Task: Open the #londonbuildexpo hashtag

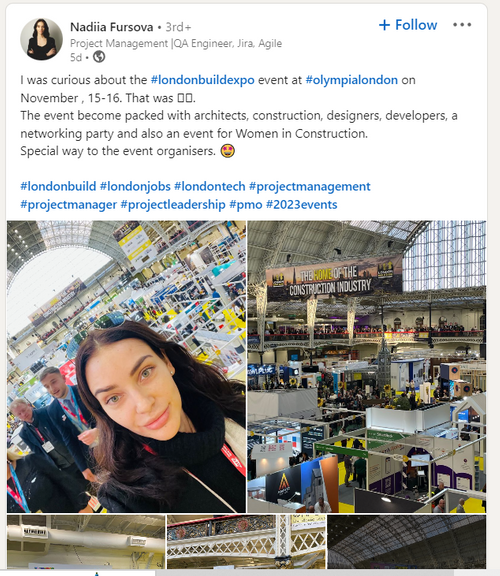Action: pyautogui.click(x=202, y=80)
